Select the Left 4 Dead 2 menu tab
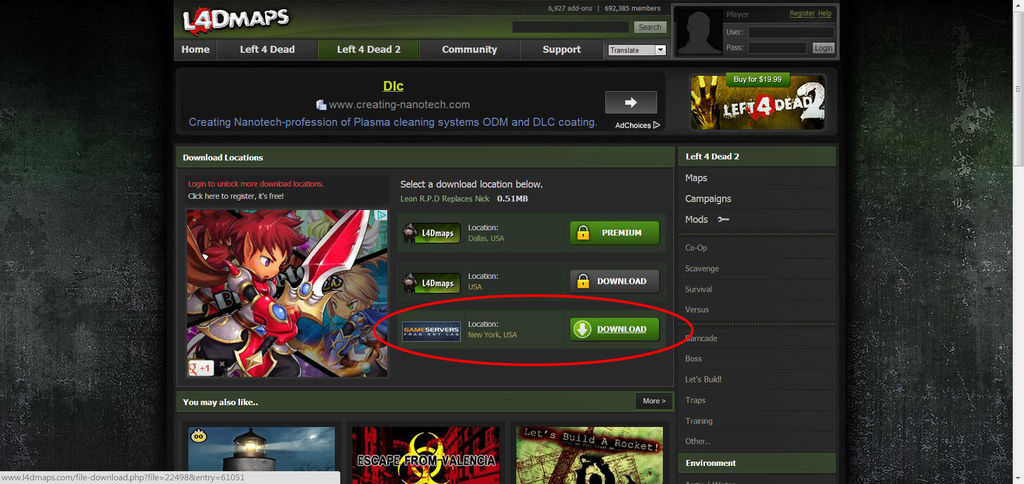Viewport: 1024px width, 484px height. pyautogui.click(x=368, y=50)
